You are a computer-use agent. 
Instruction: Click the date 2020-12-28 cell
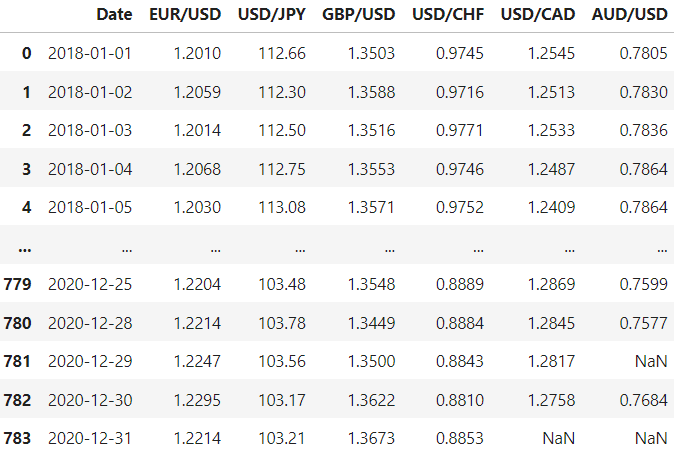click(x=90, y=323)
